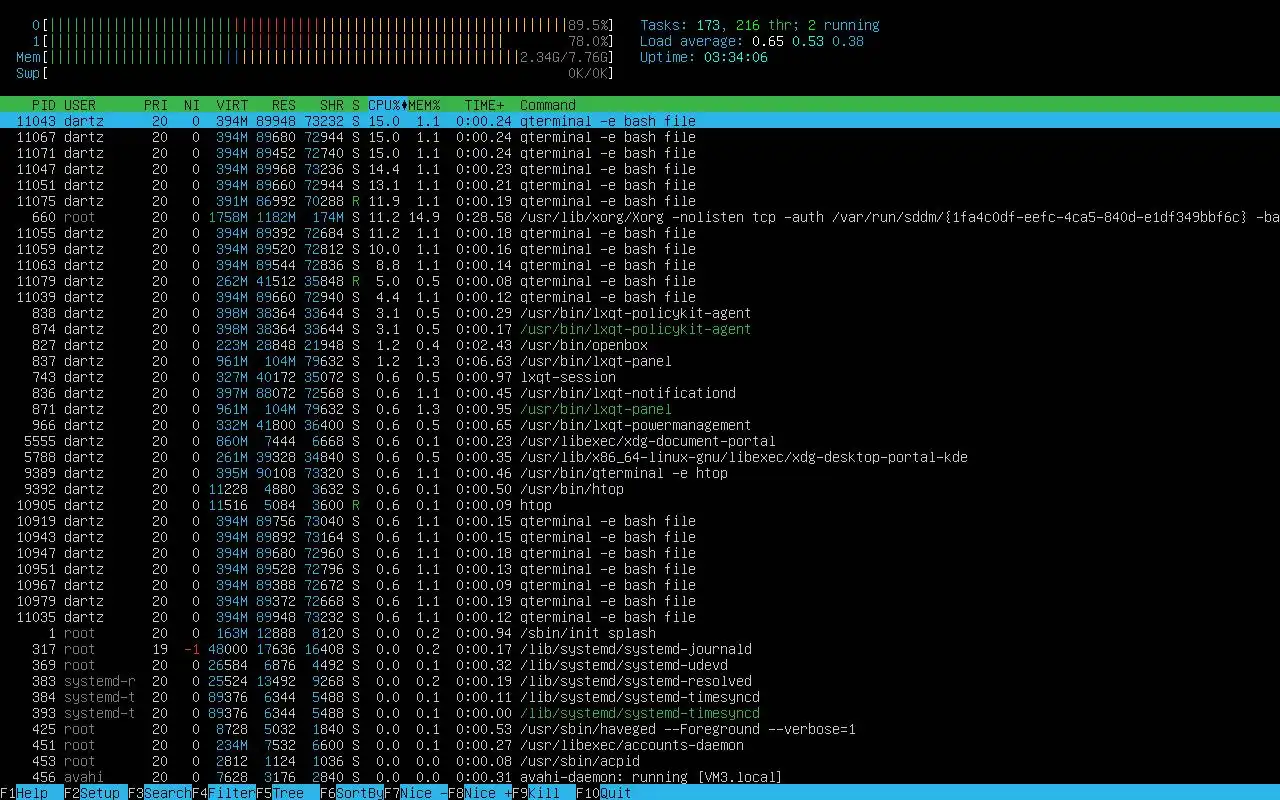Select PID 10905 htop row
Viewport: 1280px width, 800px height.
tap(640, 505)
